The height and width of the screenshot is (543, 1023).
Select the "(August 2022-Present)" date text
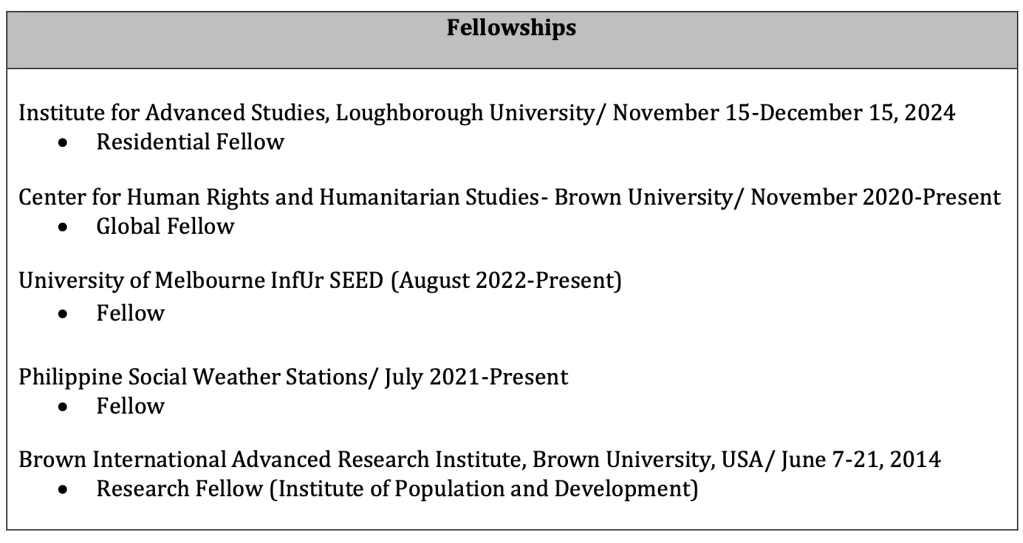pyautogui.click(x=506, y=281)
